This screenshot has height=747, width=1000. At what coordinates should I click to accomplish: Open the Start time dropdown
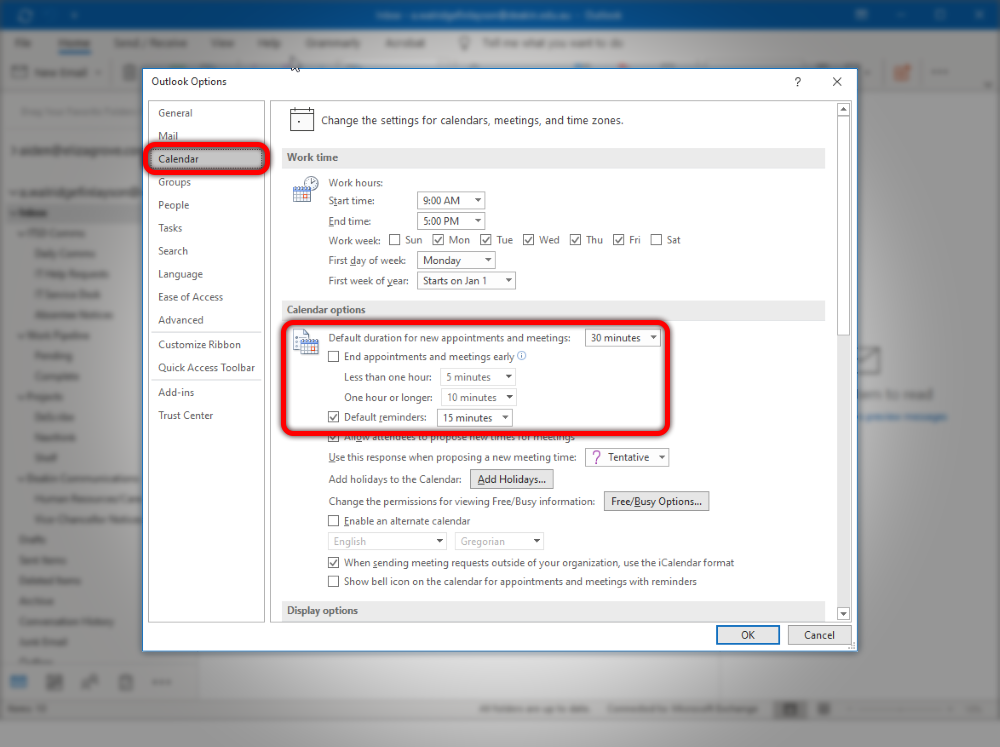pyautogui.click(x=451, y=200)
